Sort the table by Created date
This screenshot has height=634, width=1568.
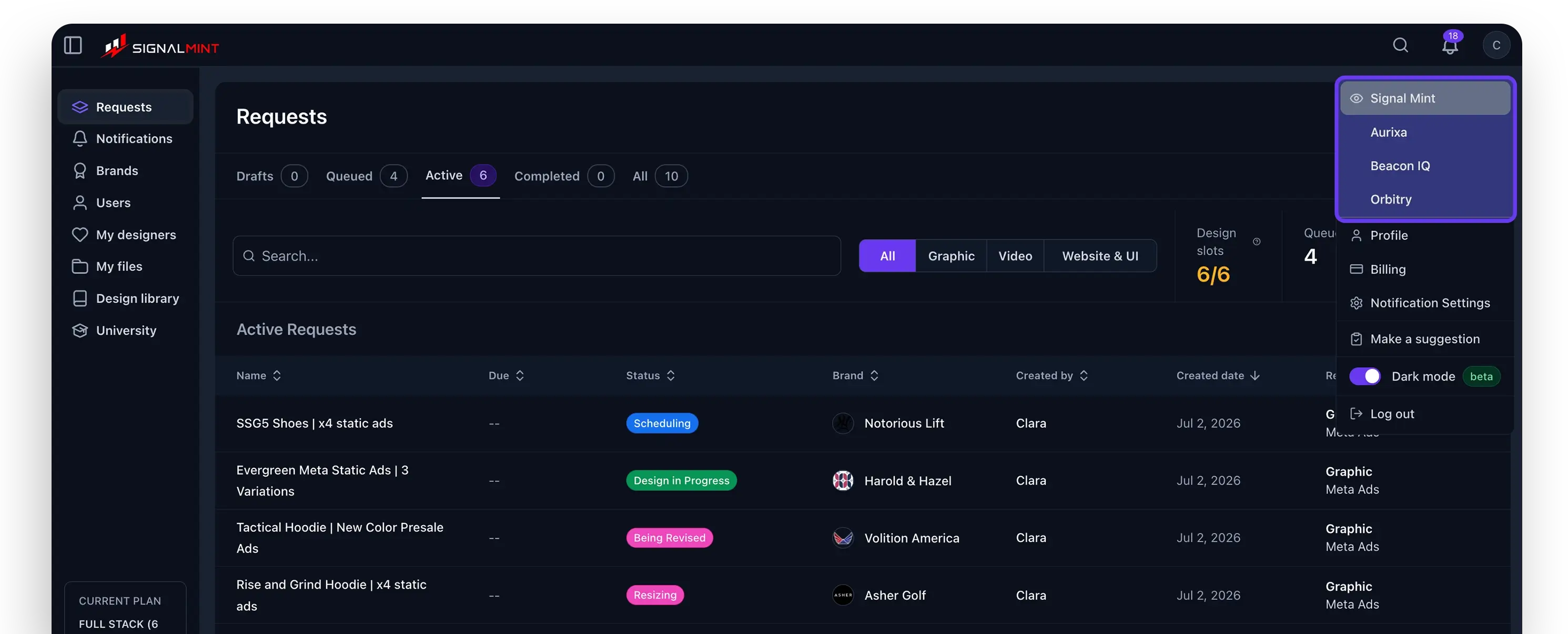tap(1217, 375)
